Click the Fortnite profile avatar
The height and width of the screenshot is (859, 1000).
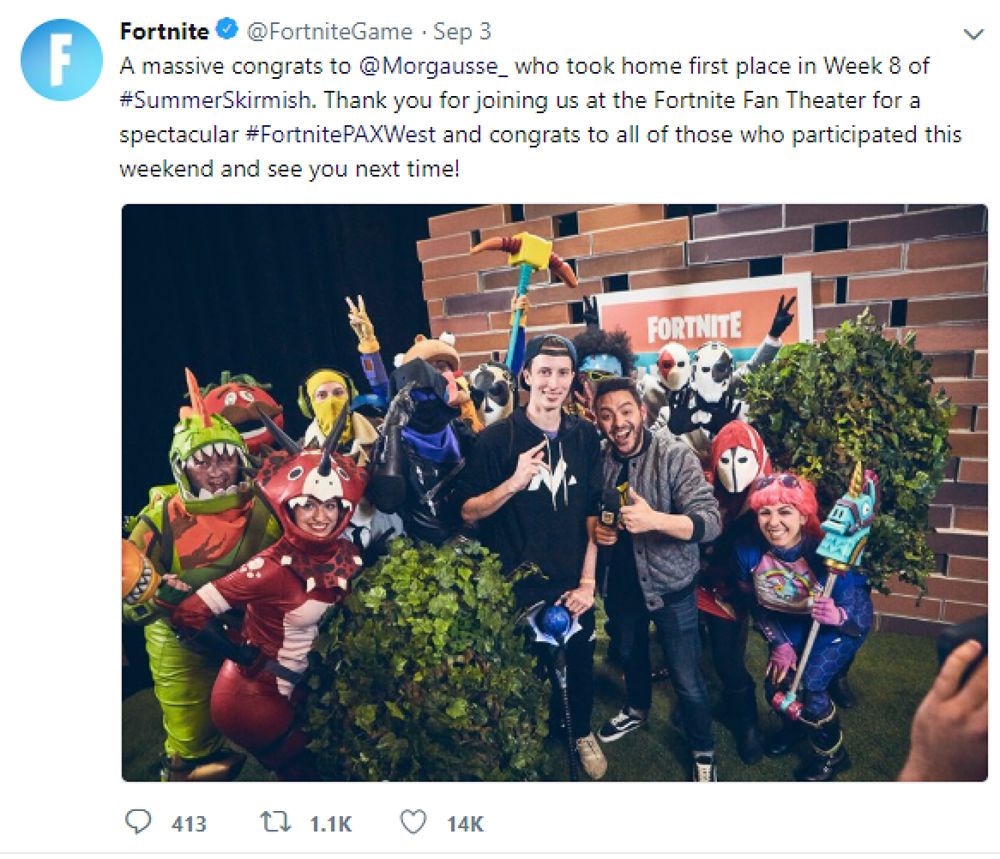[x=61, y=60]
